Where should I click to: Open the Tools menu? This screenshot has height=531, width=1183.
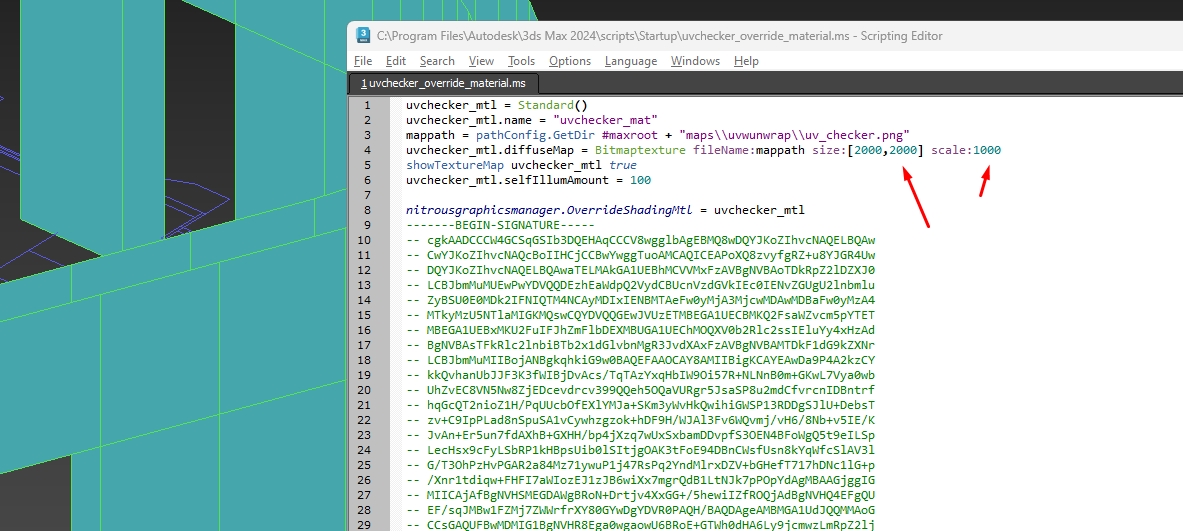521,61
